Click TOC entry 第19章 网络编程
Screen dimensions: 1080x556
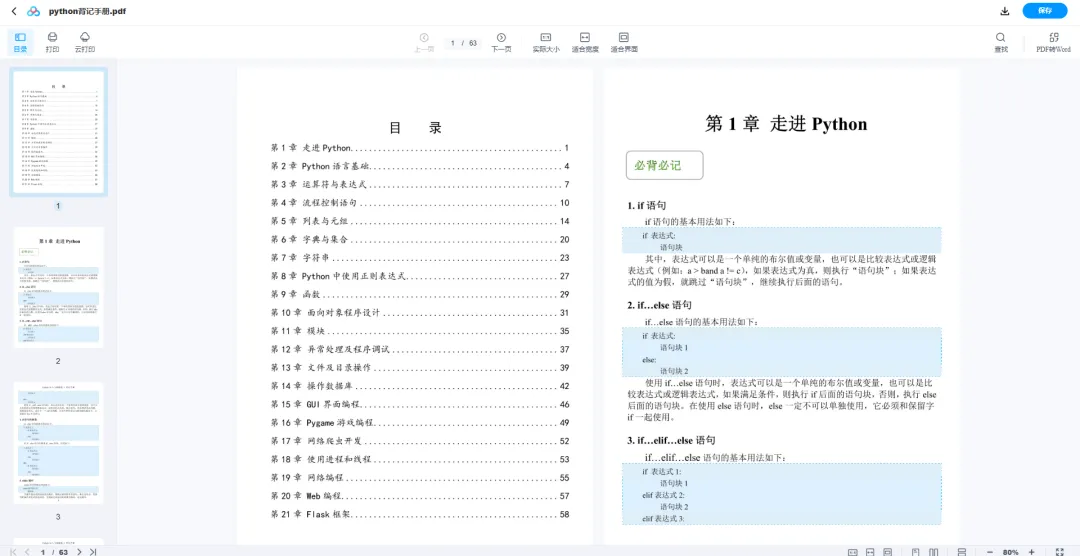pyautogui.click(x=420, y=477)
